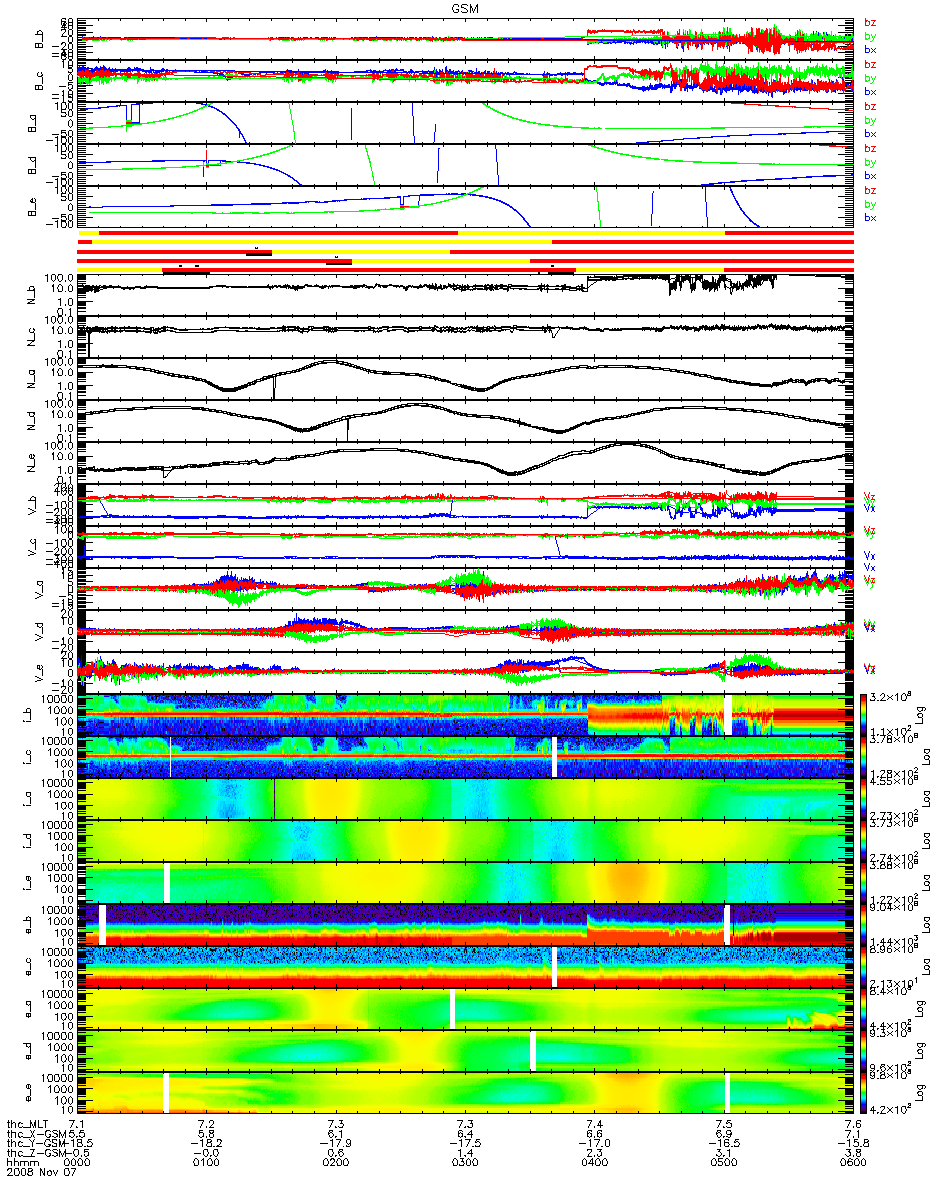
Task: Click the red bz legend of B_b panel
Action: pyautogui.click(x=871, y=23)
